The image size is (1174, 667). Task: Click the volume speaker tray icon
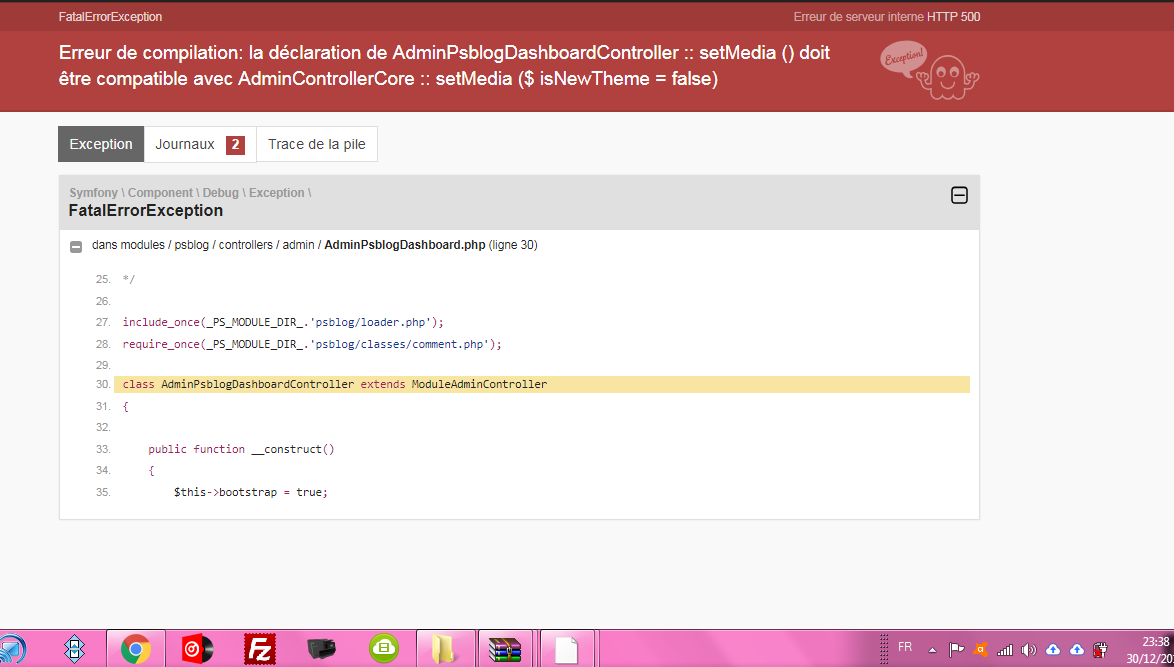(x=1029, y=649)
